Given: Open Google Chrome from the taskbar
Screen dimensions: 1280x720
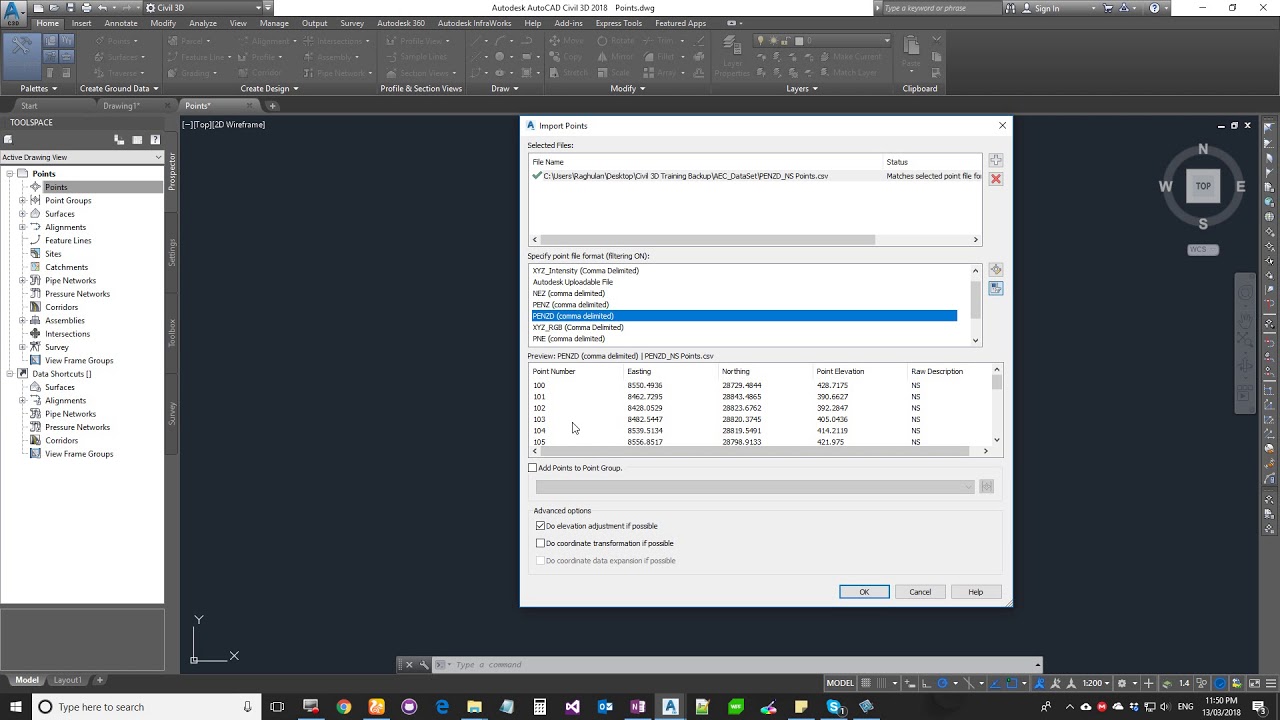Looking at the screenshot, I should point(344,707).
